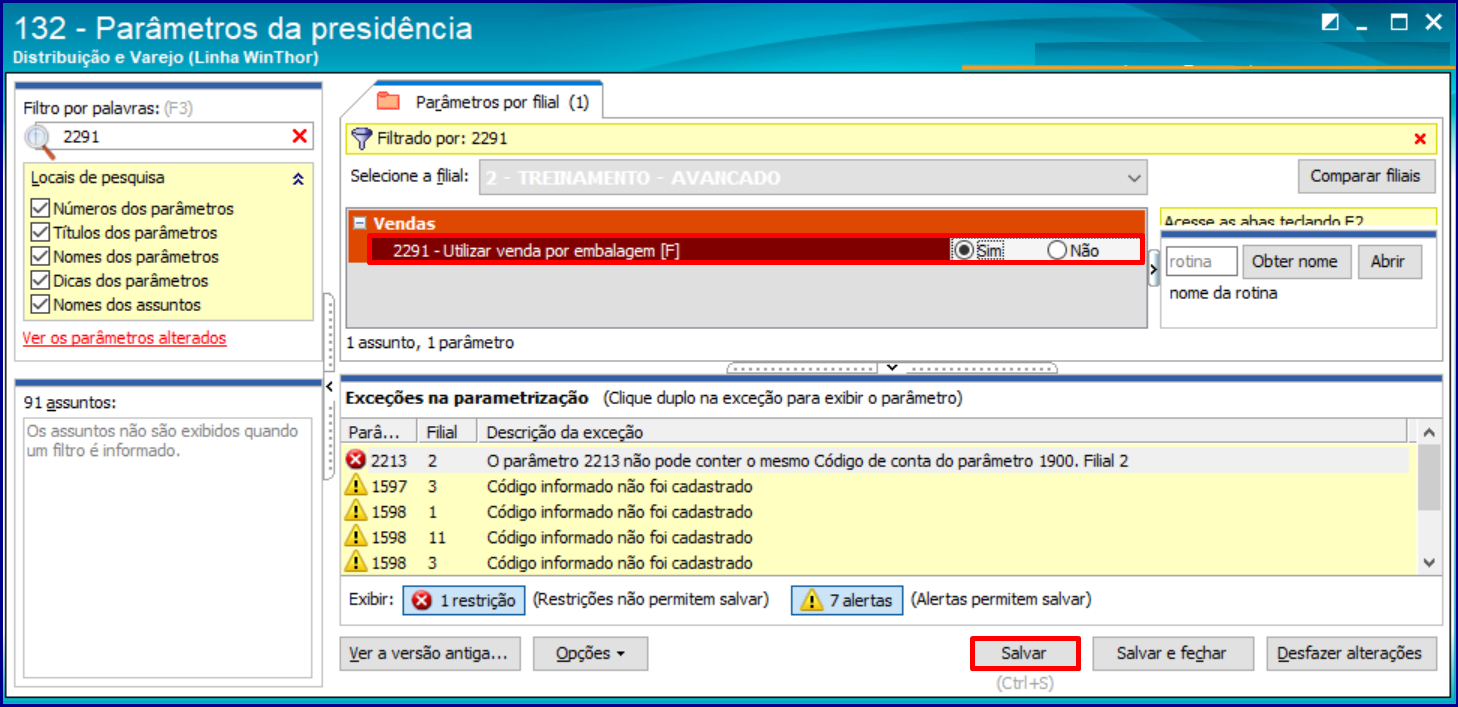Screen dimensions: 1458x707
Task: Toggle 'Nomes dos assuntos' checkbox
Action: (40, 305)
